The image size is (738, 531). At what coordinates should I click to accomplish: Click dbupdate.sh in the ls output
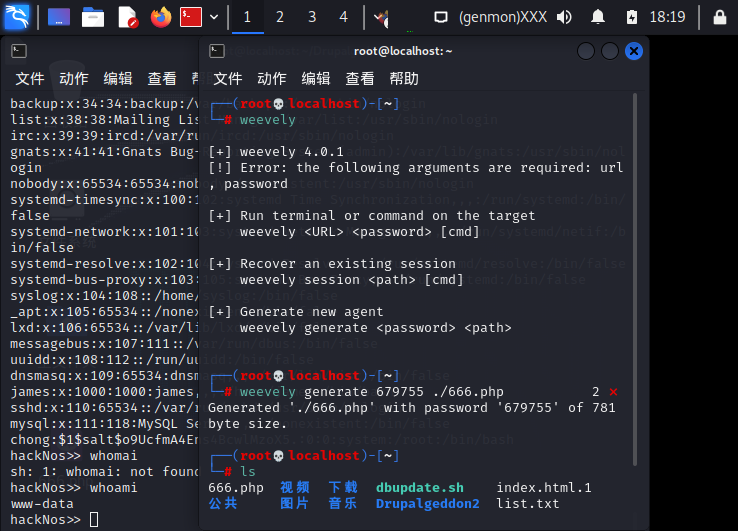point(420,488)
